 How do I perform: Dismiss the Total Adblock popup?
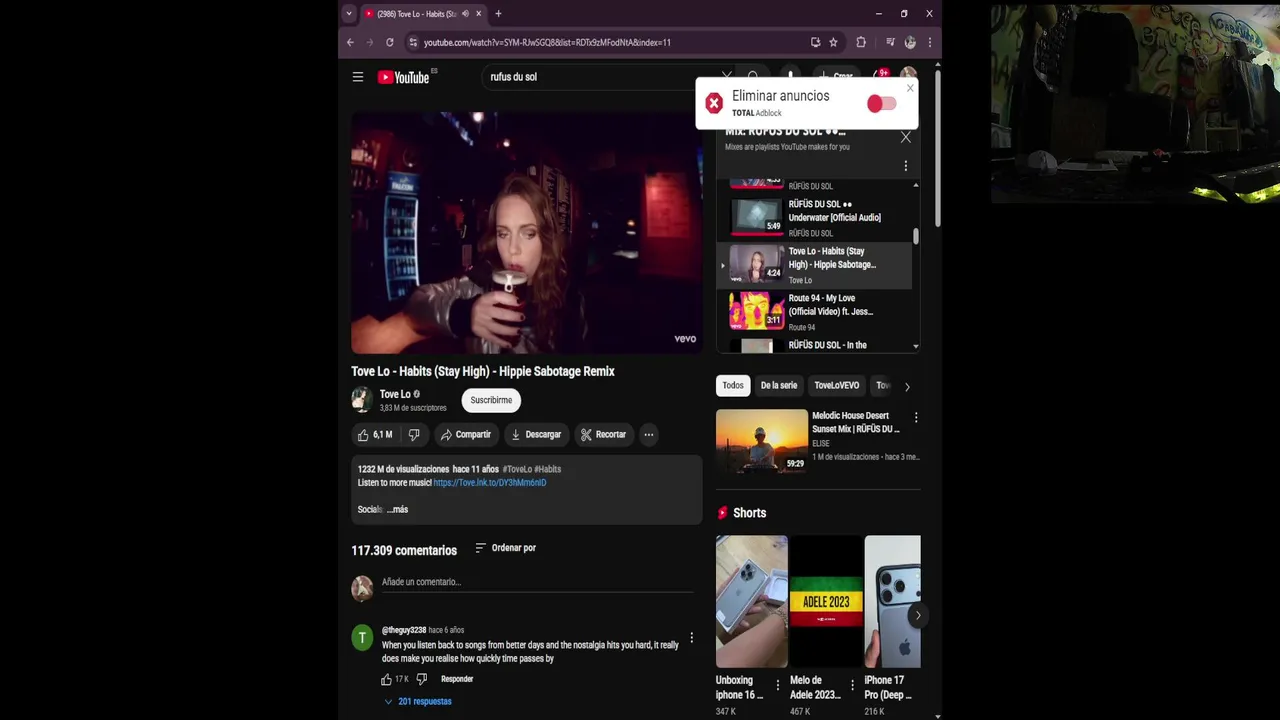tap(910, 88)
